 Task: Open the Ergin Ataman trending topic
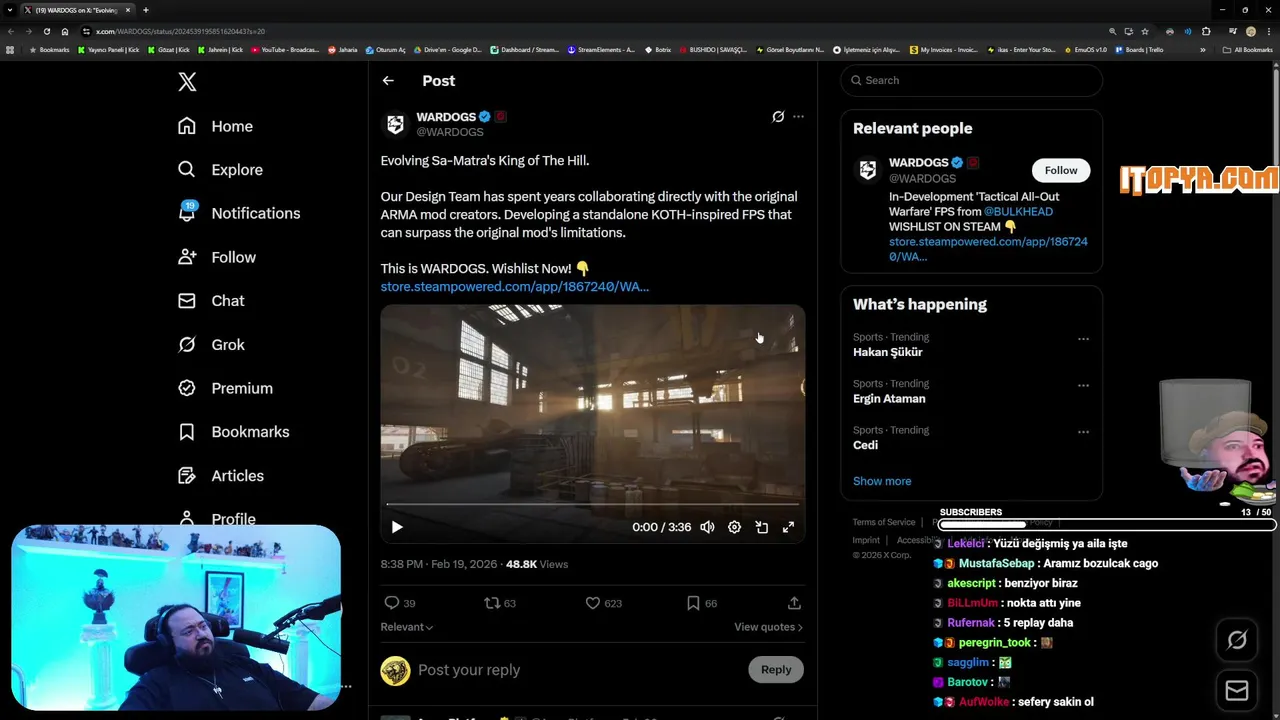(x=889, y=399)
